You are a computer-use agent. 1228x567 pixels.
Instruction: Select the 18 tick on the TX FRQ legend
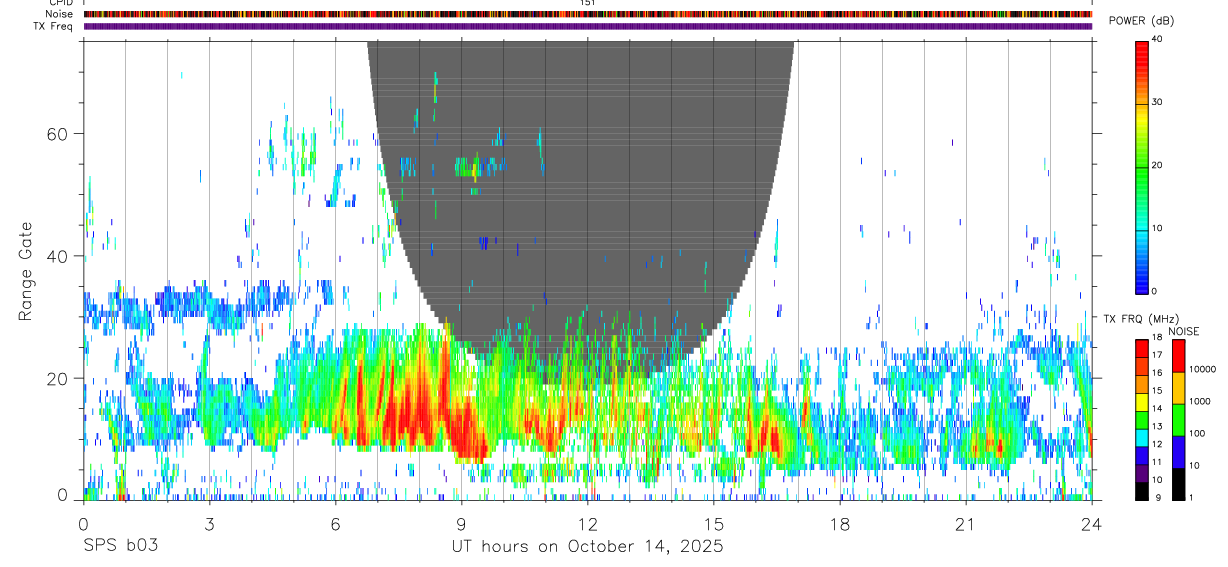1158,338
